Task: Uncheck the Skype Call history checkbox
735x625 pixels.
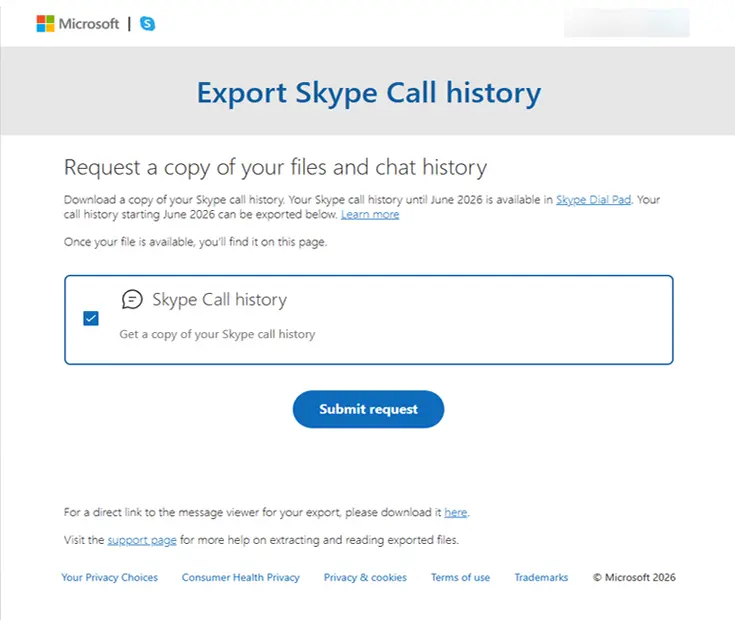Action: tap(91, 318)
